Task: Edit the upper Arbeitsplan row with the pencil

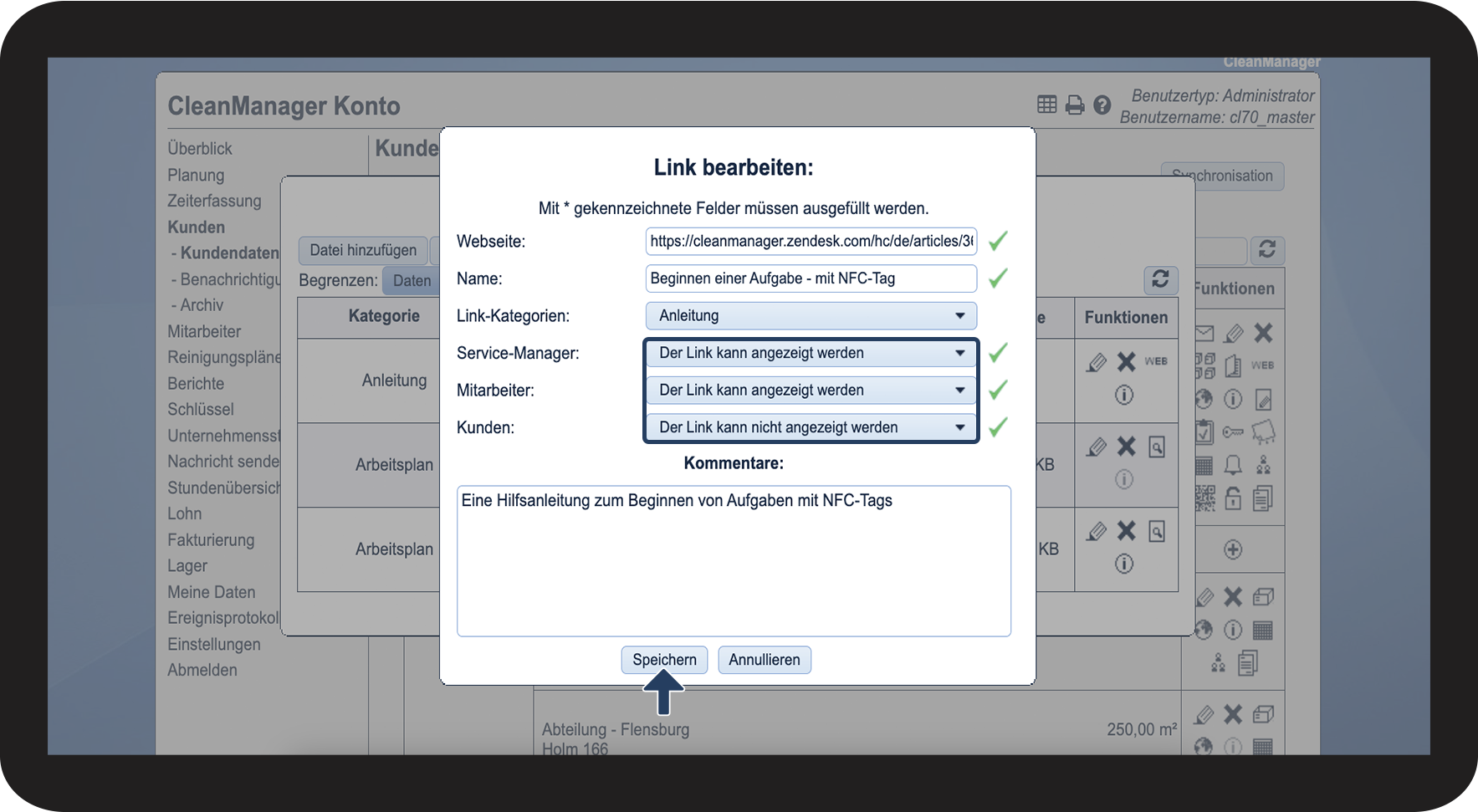Action: click(1096, 447)
